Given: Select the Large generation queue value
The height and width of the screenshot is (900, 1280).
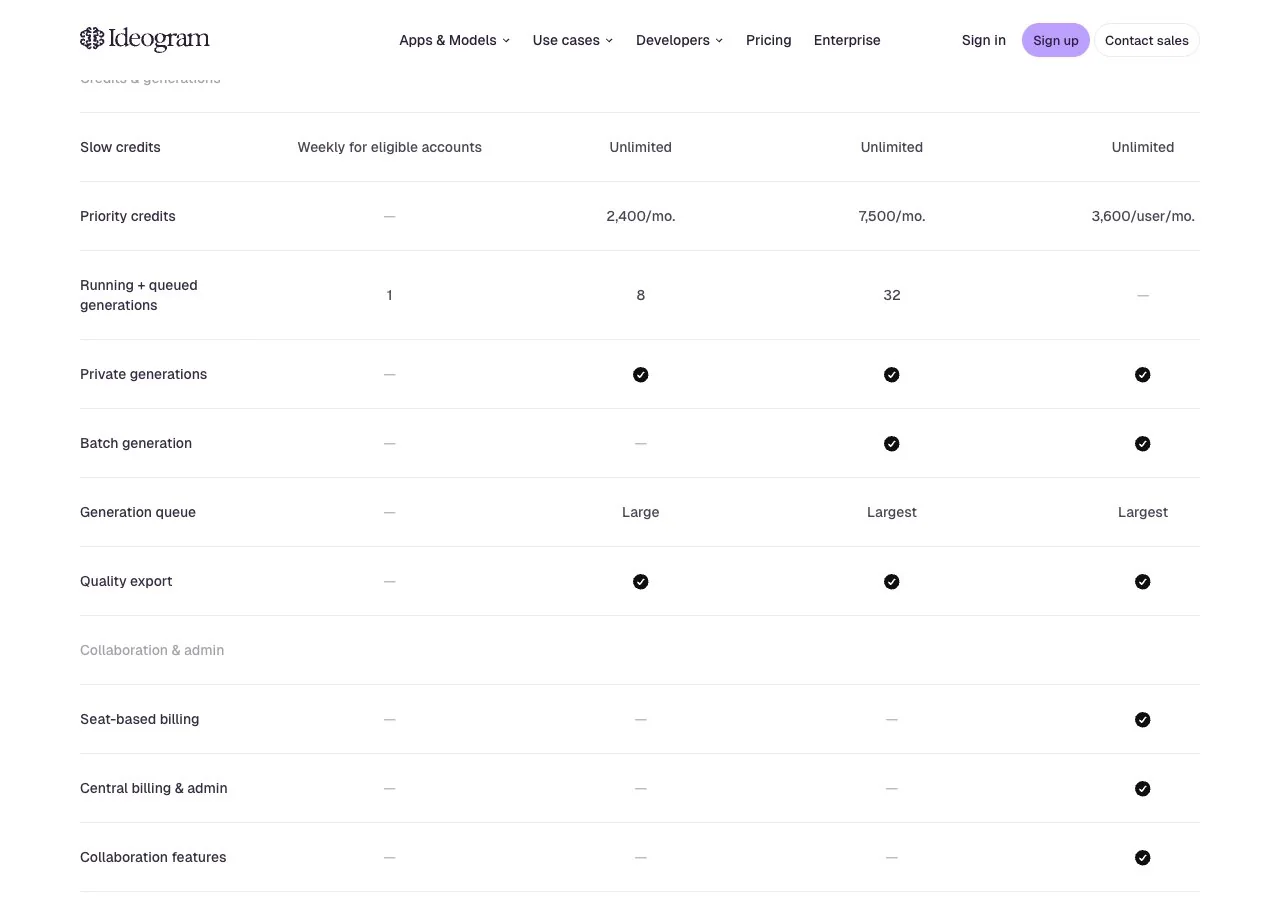Looking at the screenshot, I should pos(641,512).
